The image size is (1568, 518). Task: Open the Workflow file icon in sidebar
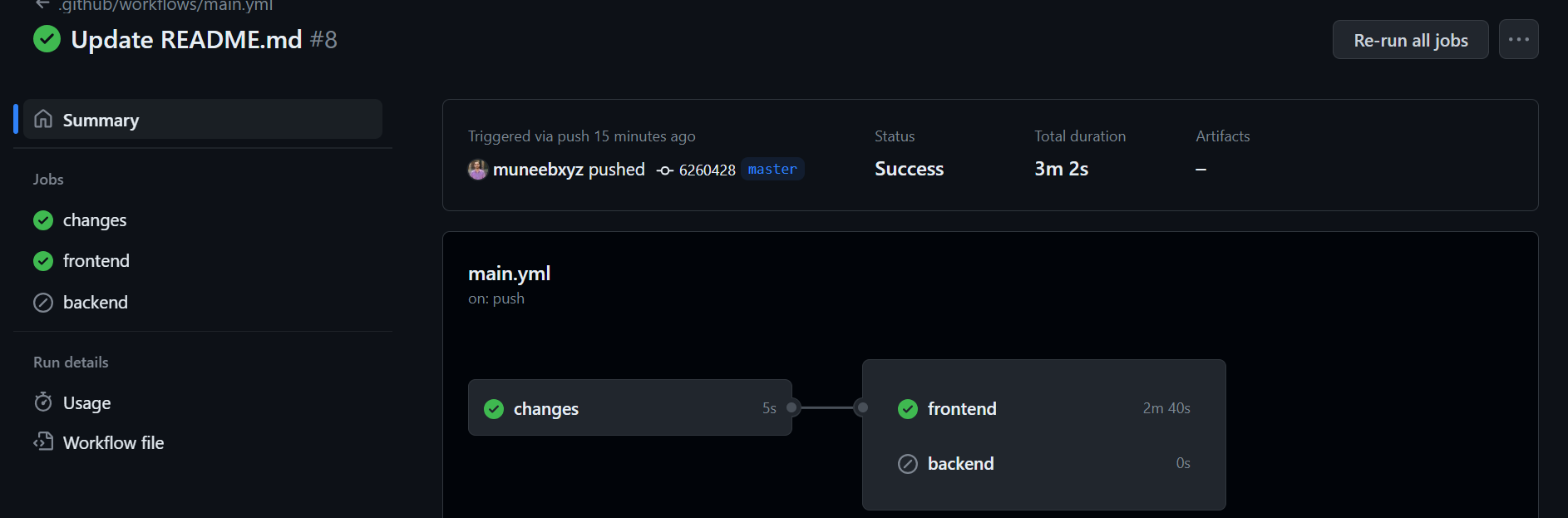coord(42,442)
